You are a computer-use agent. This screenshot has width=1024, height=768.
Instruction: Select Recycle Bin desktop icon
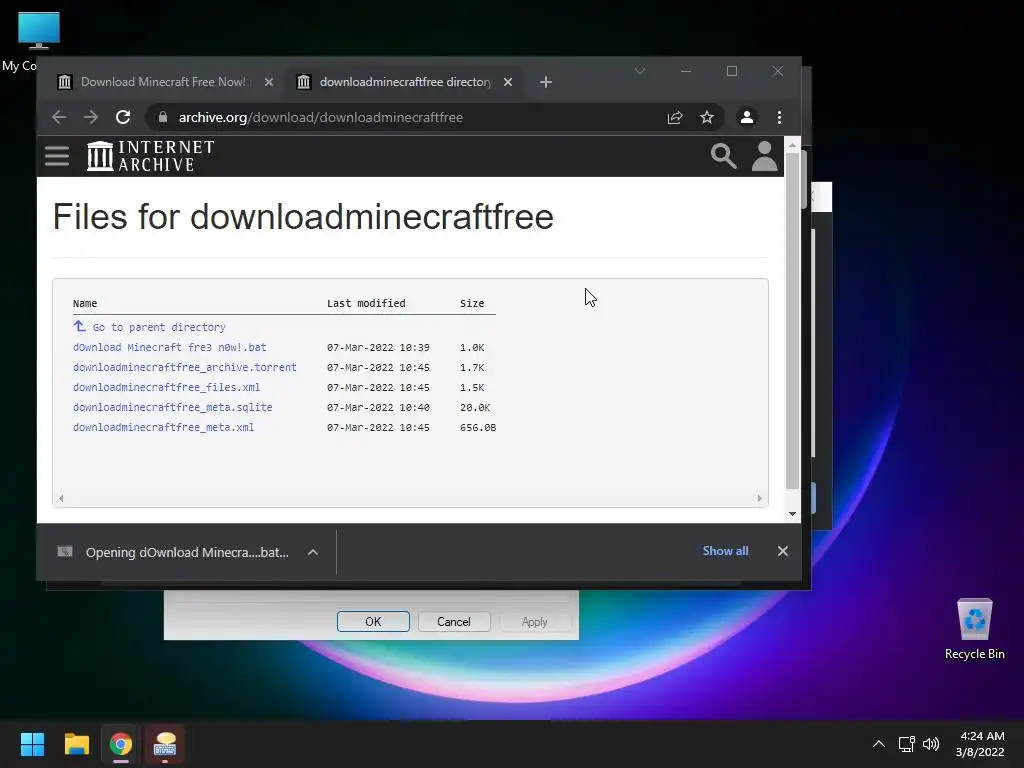[x=974, y=630]
